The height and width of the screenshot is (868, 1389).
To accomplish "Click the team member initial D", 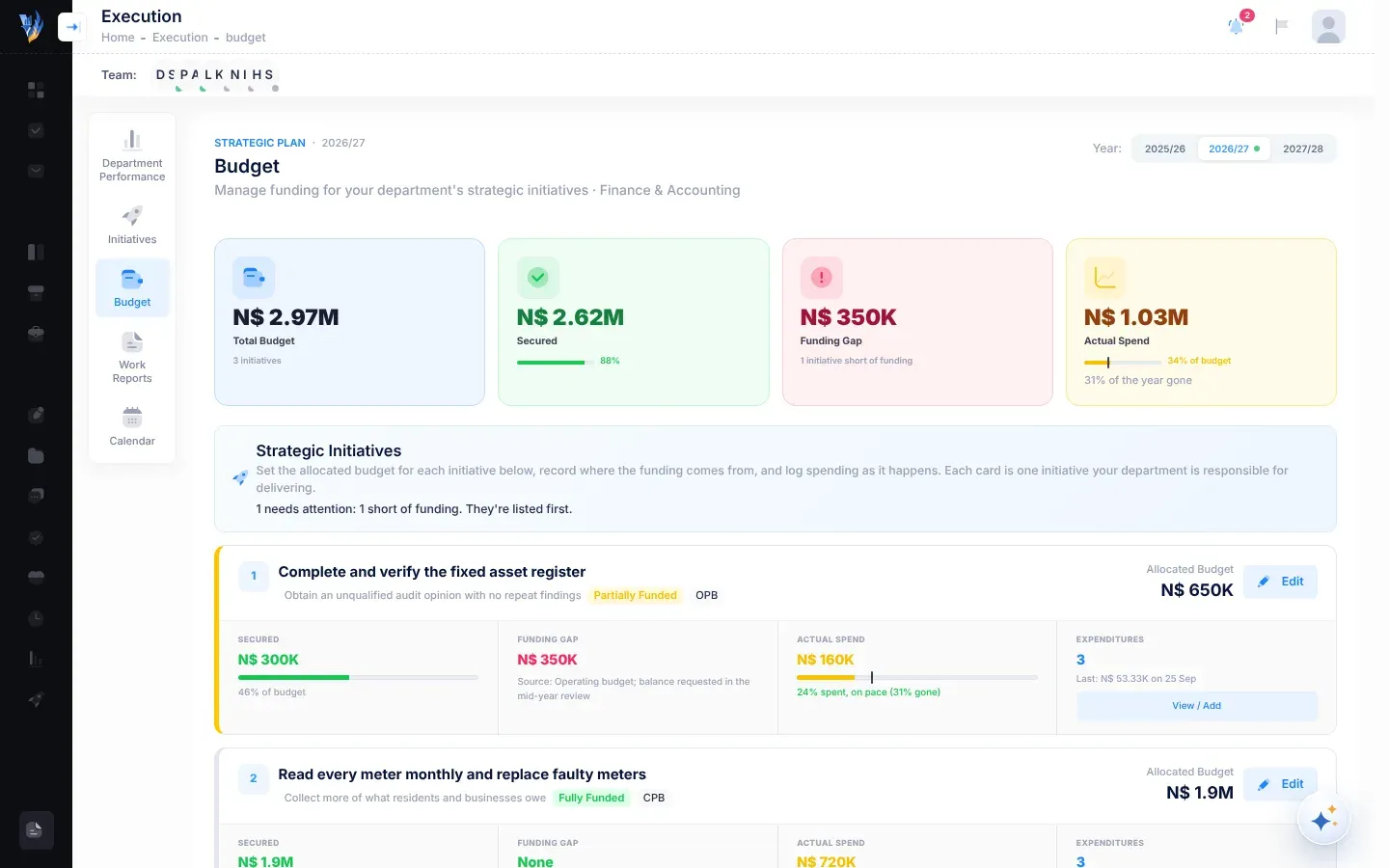I will (160, 74).
